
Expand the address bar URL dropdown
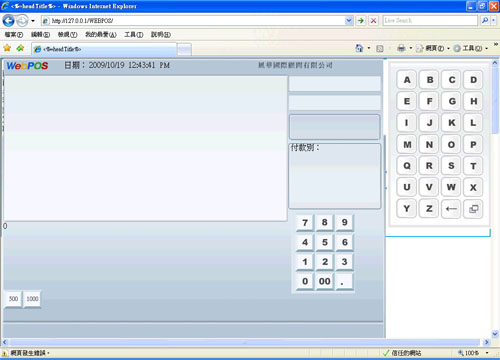(349, 21)
